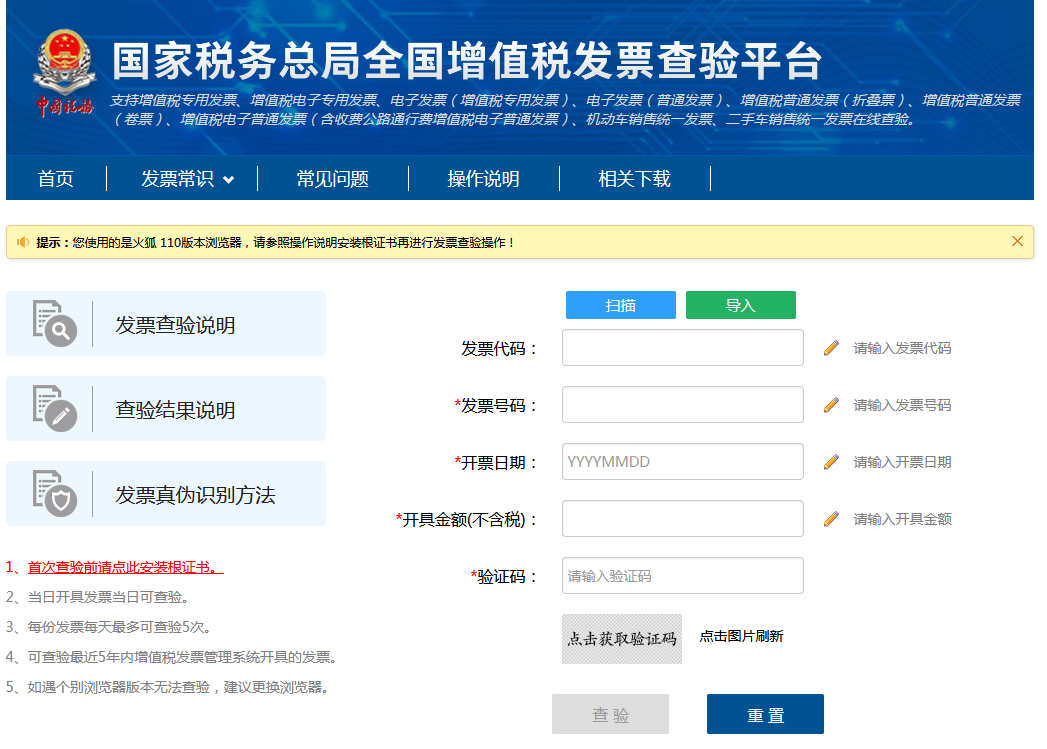Click the pencil icon beside 请输入发票代码

[831, 348]
